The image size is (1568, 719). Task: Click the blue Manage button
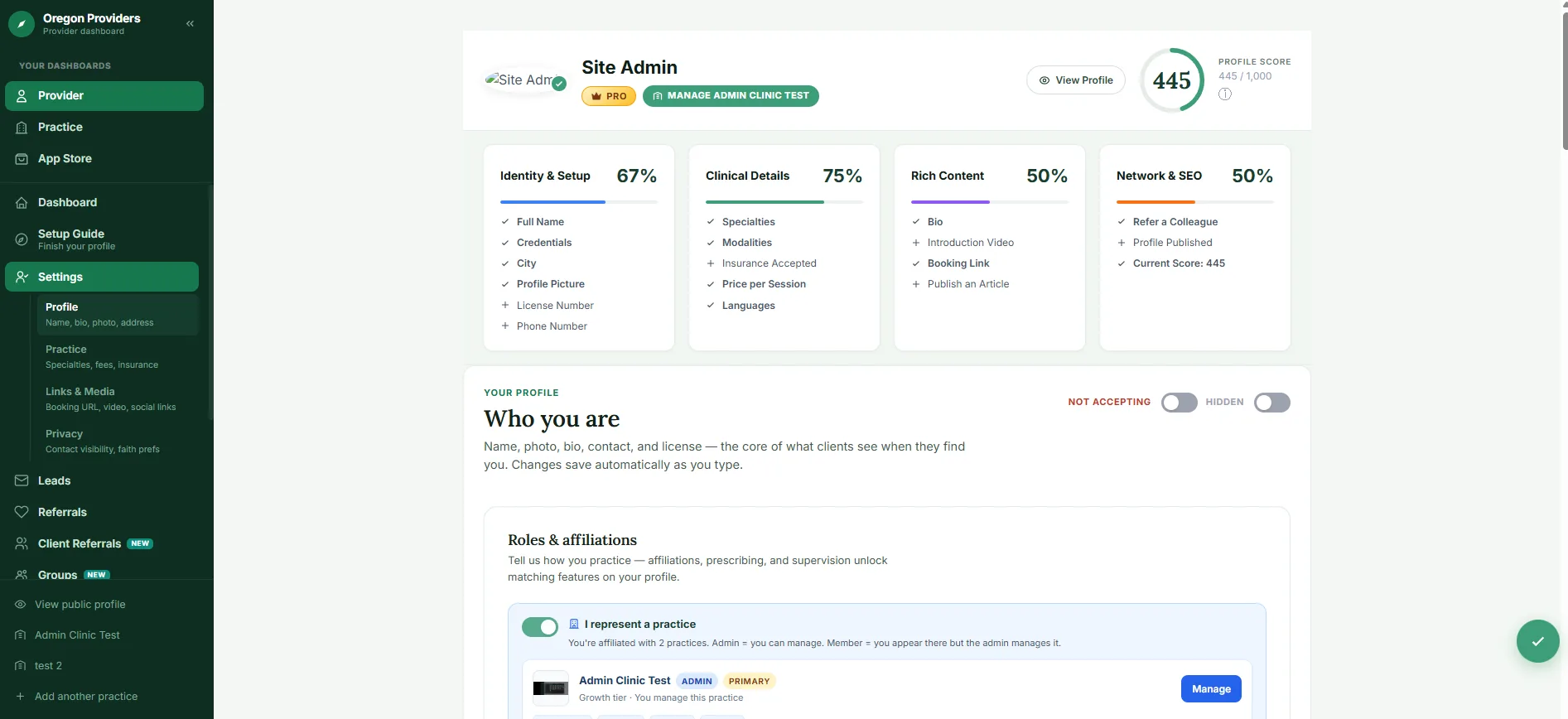pyautogui.click(x=1211, y=689)
